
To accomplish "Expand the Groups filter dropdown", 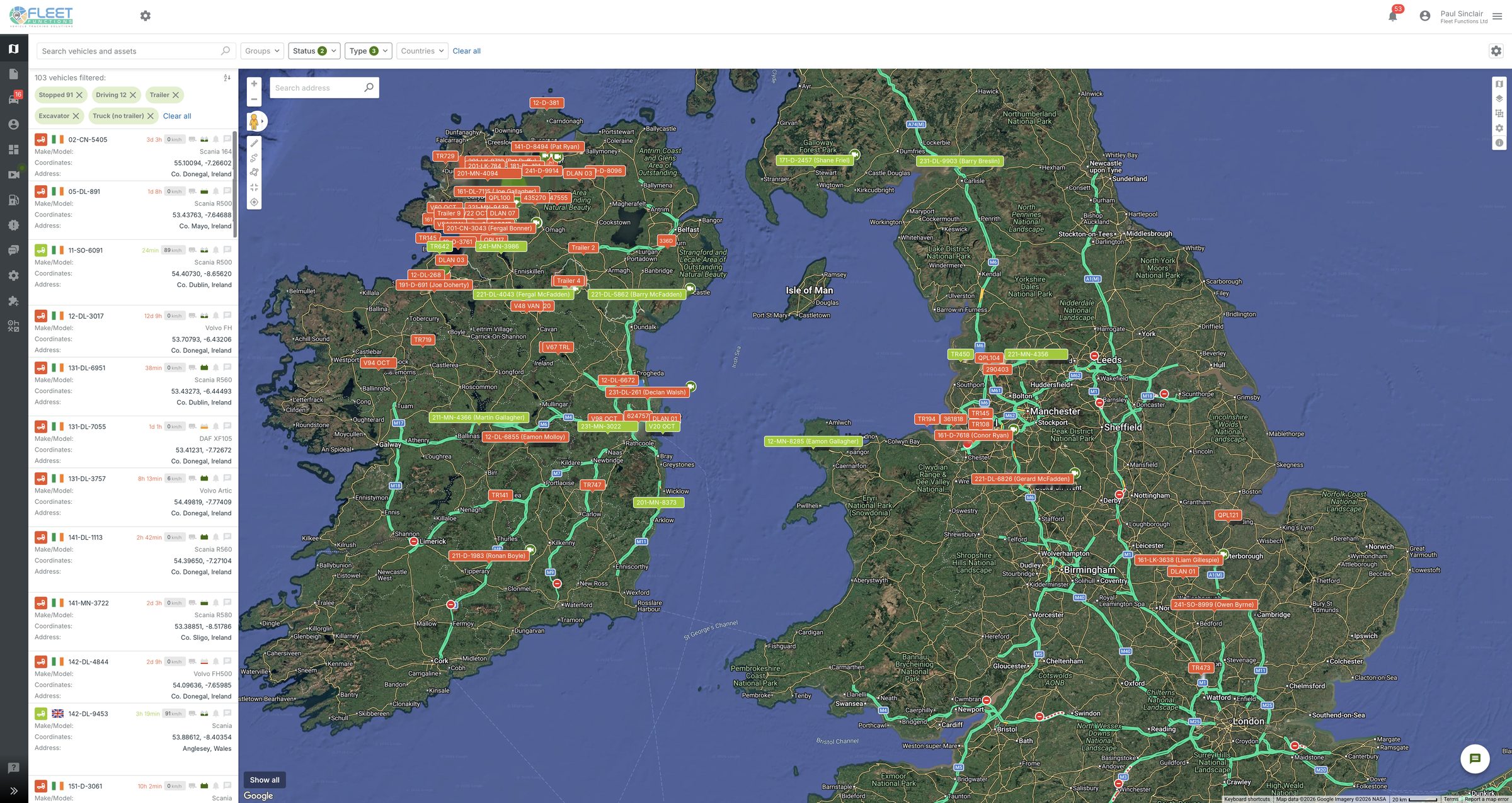I will tap(262, 51).
